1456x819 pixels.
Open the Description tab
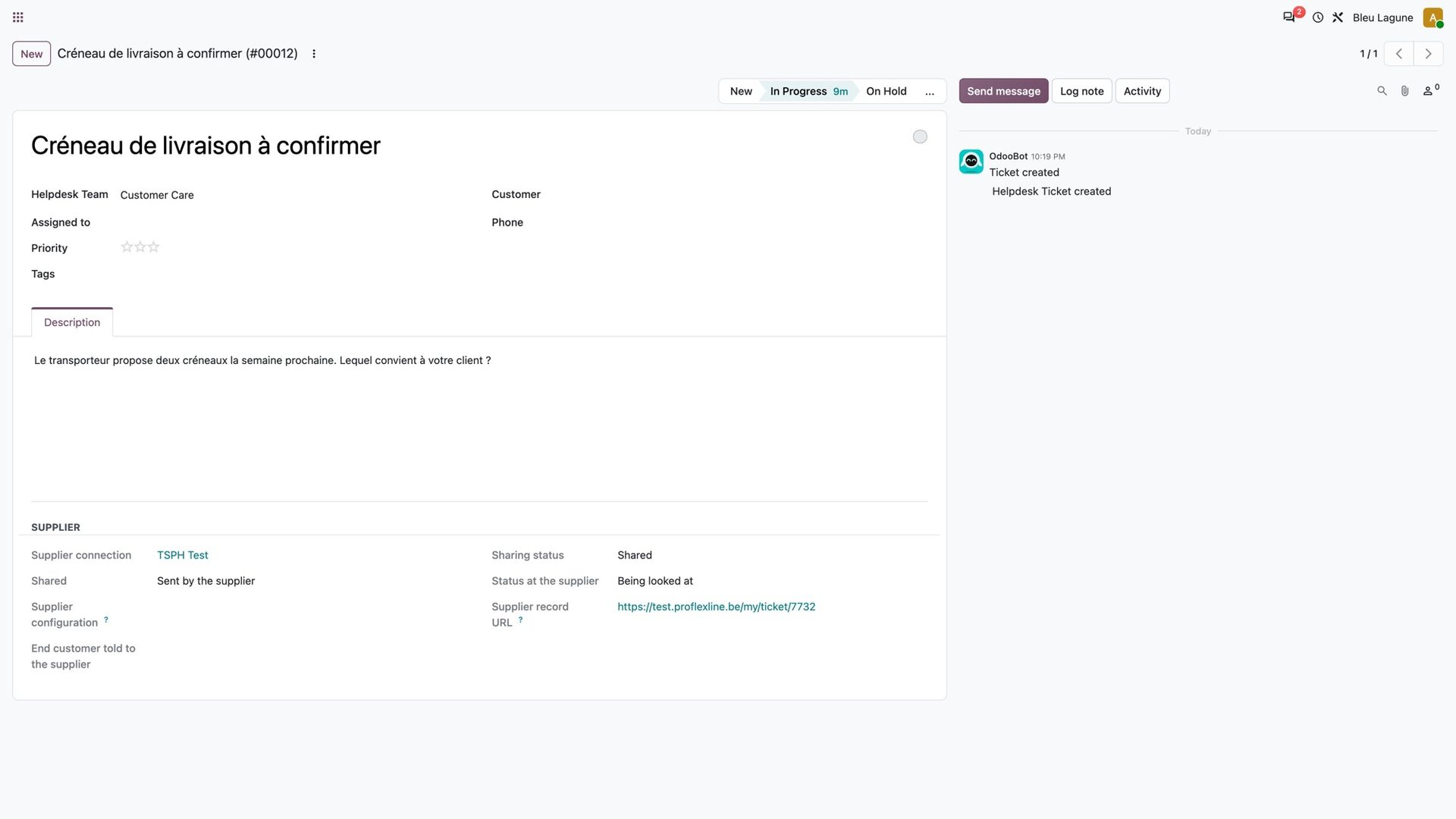click(x=72, y=322)
